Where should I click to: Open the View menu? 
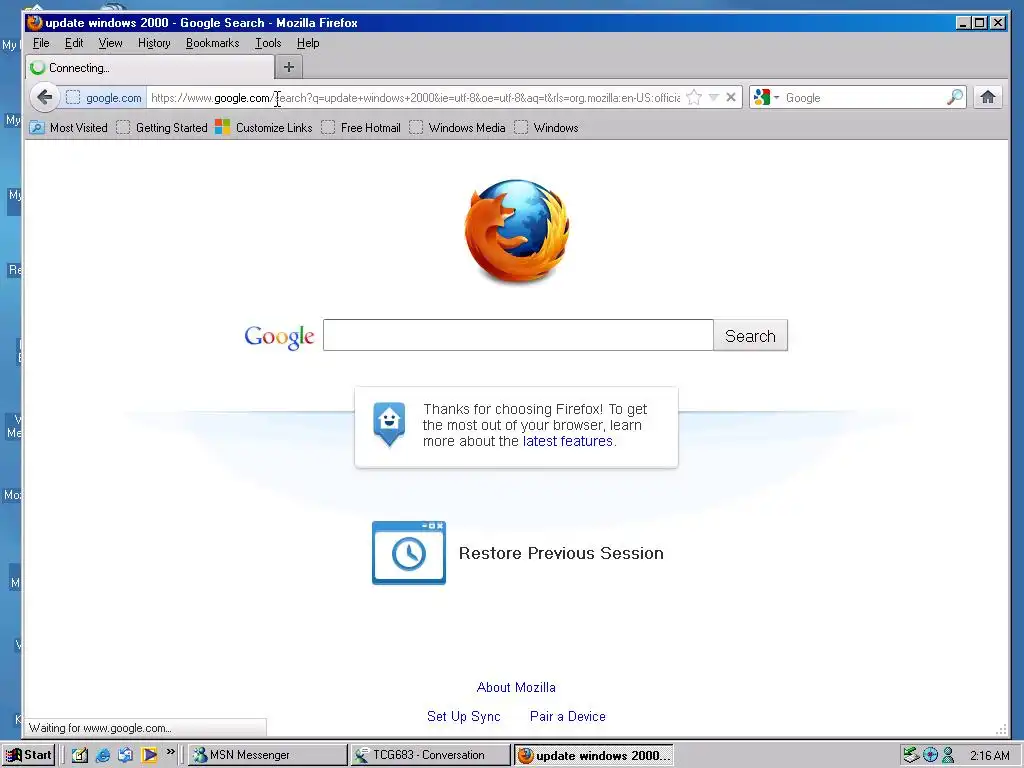(110, 43)
